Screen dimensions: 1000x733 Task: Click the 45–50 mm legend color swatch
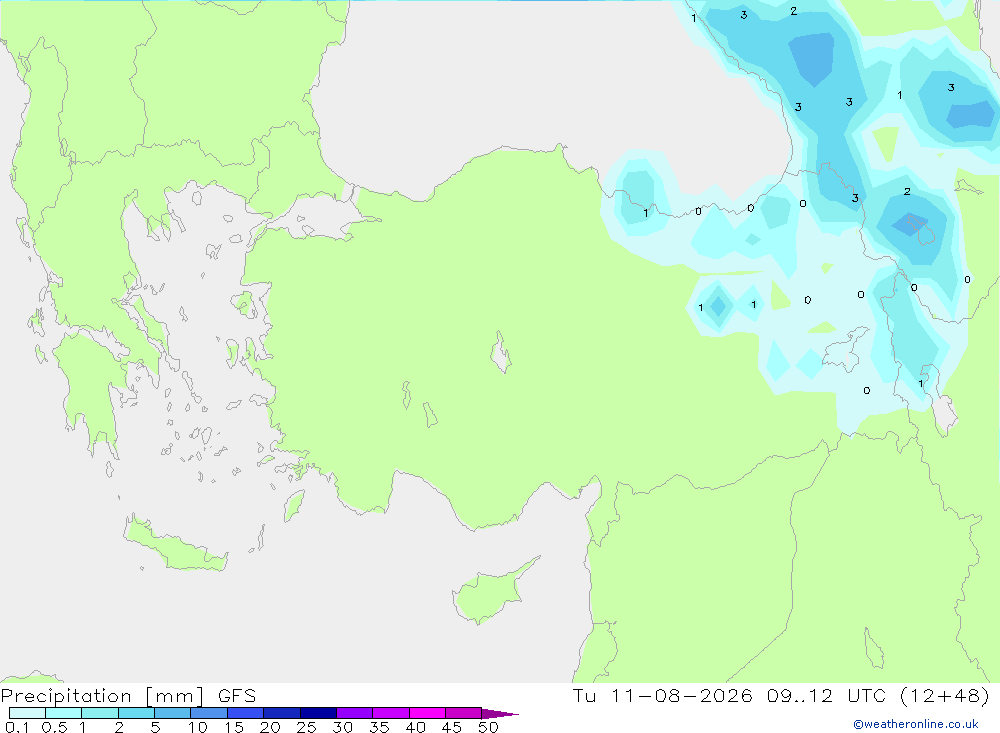[464, 713]
